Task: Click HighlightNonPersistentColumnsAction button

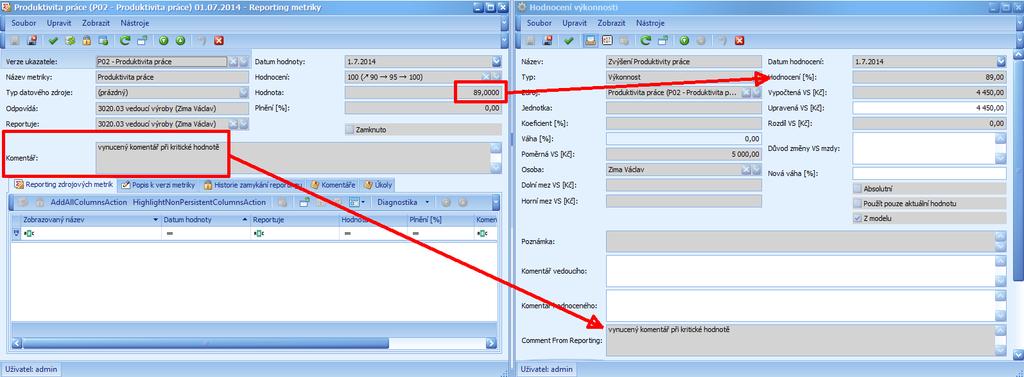Action: click(x=199, y=203)
